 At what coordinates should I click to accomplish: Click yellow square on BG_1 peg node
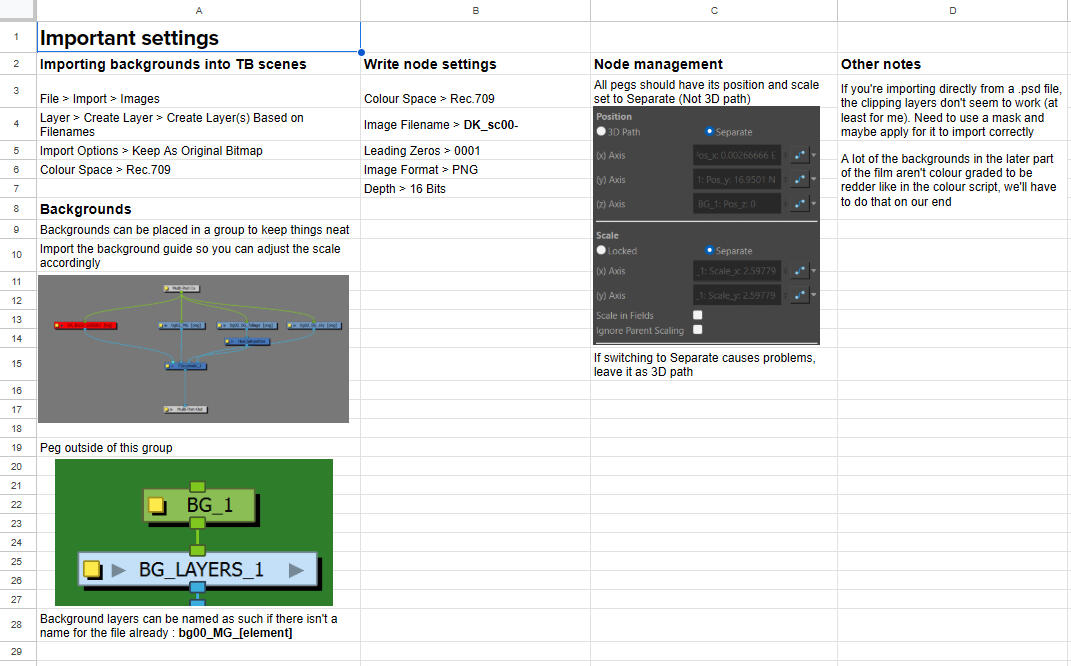coord(156,506)
